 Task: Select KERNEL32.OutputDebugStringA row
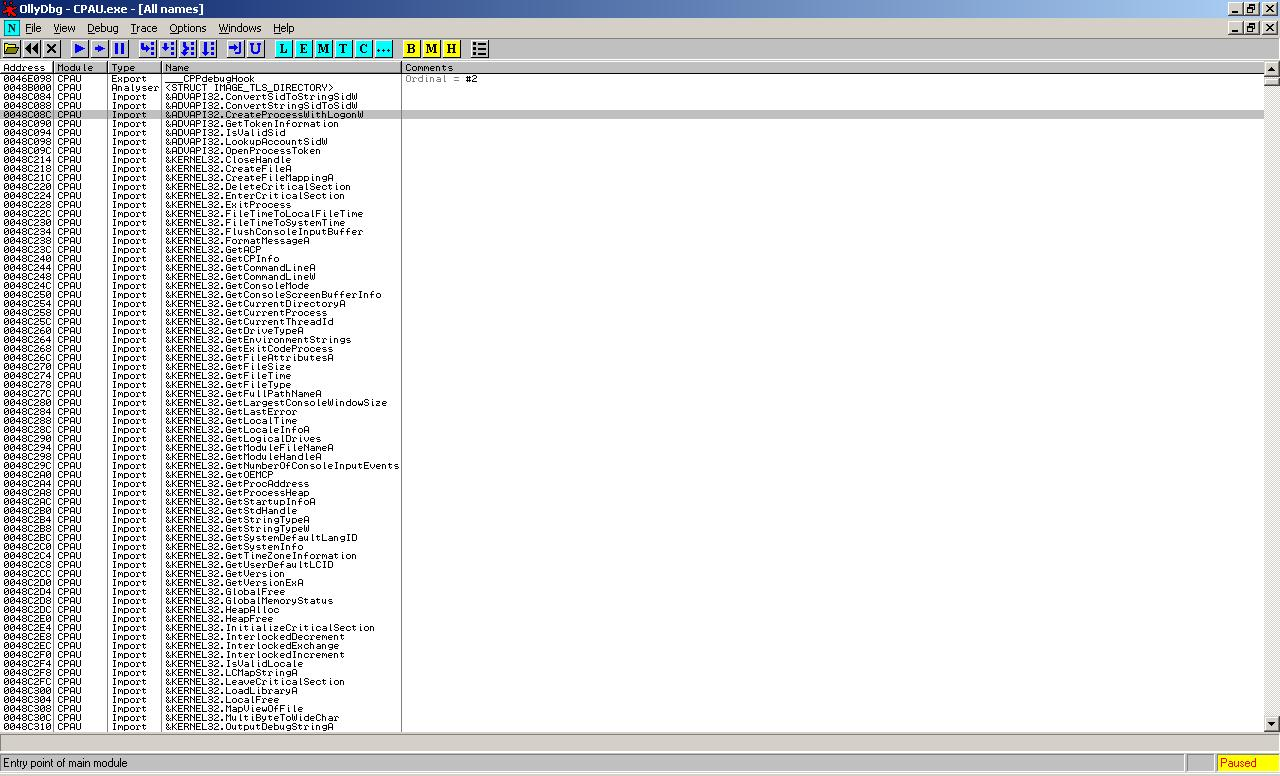pos(632,727)
